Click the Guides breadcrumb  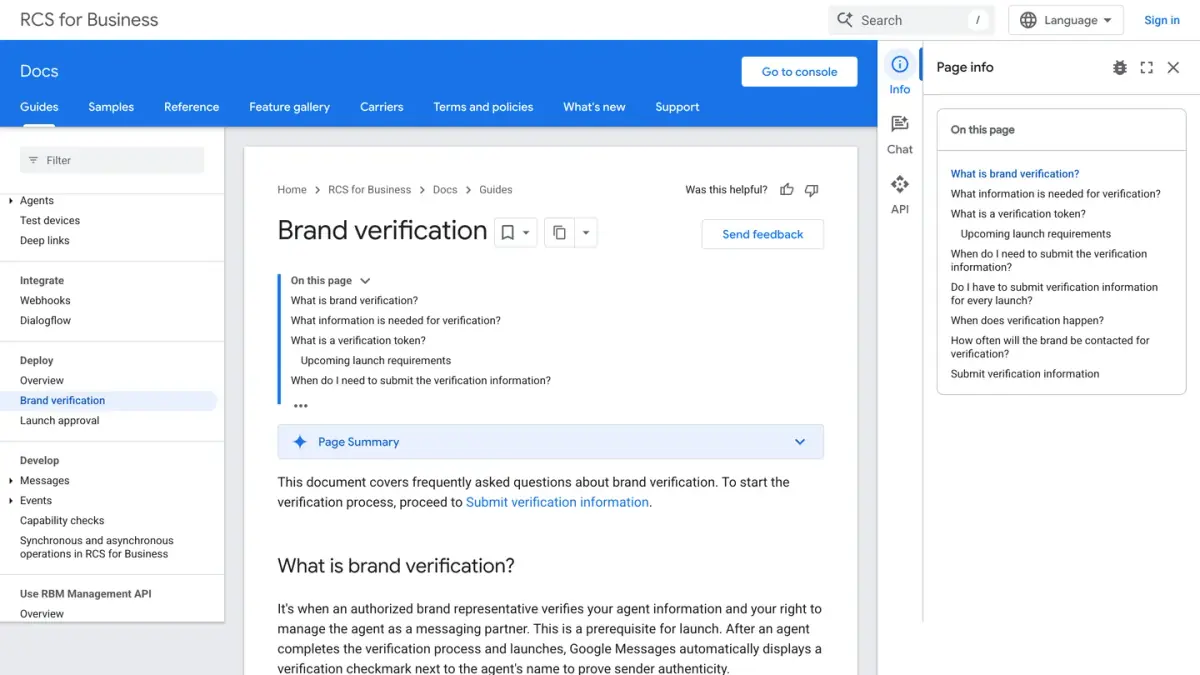coord(496,190)
